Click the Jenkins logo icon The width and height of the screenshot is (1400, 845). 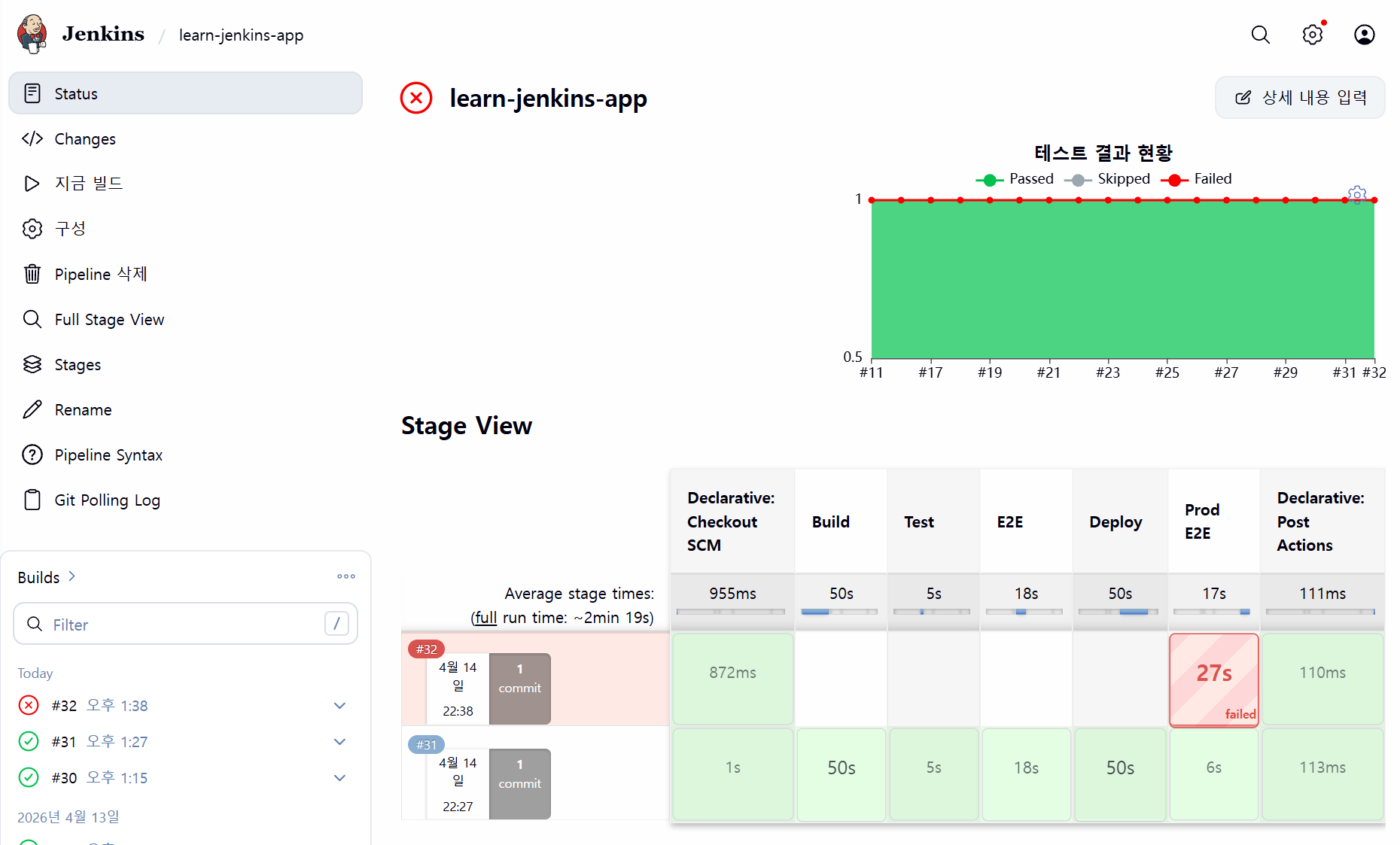32,34
